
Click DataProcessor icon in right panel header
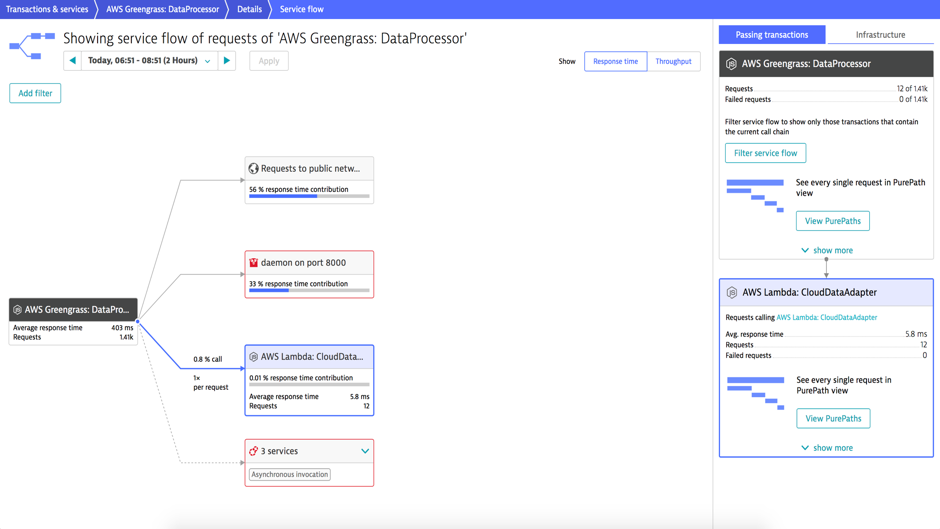pos(731,64)
